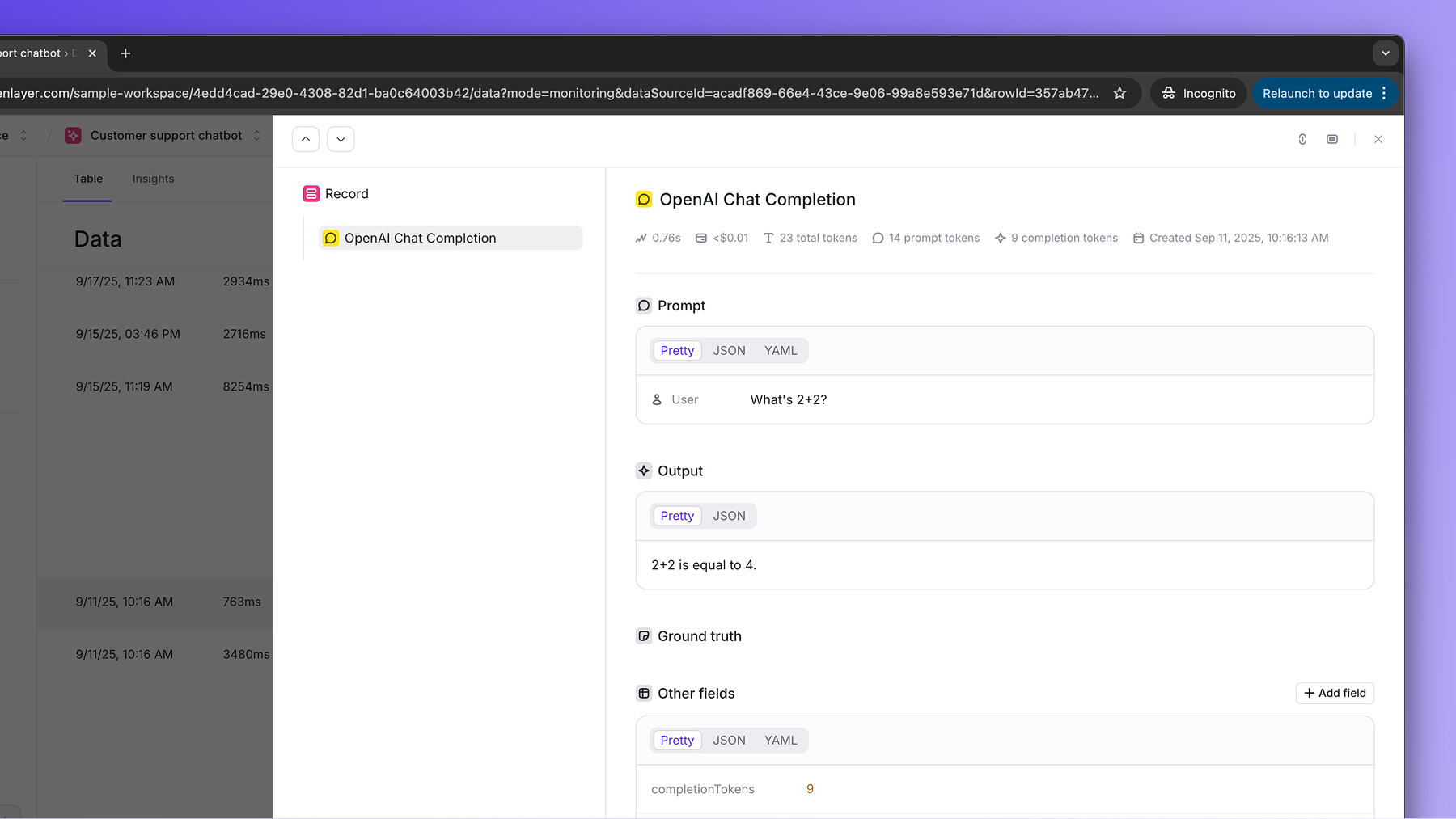Image resolution: width=1456 pixels, height=819 pixels.
Task: Switch Prompt view to YAML
Action: [x=781, y=351]
